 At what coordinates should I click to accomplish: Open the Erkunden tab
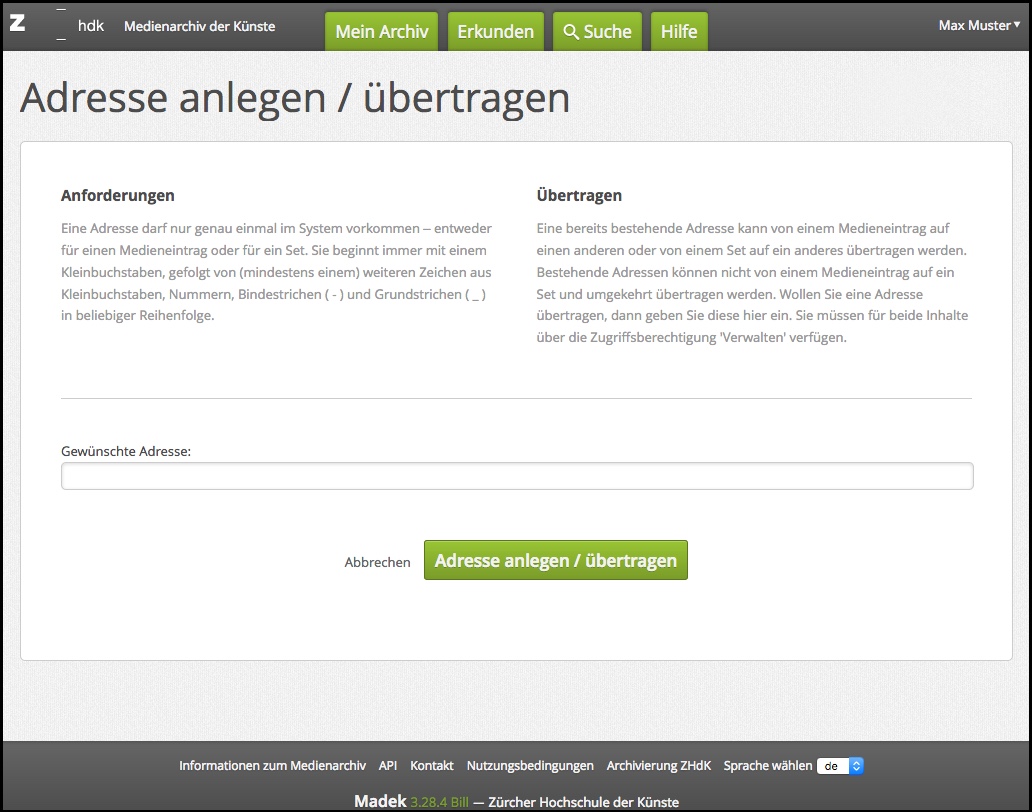495,32
